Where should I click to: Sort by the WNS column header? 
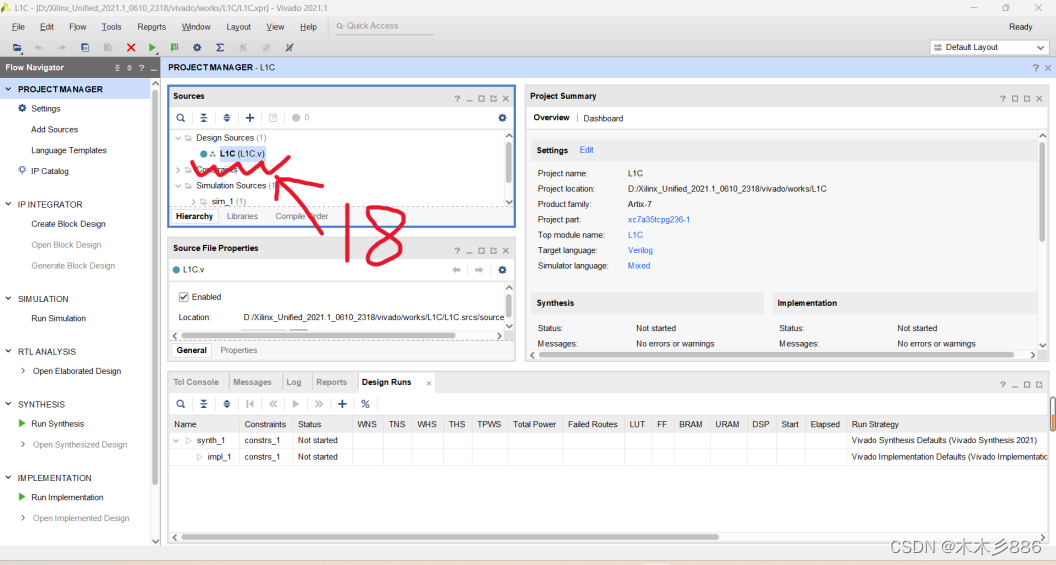tap(367, 424)
